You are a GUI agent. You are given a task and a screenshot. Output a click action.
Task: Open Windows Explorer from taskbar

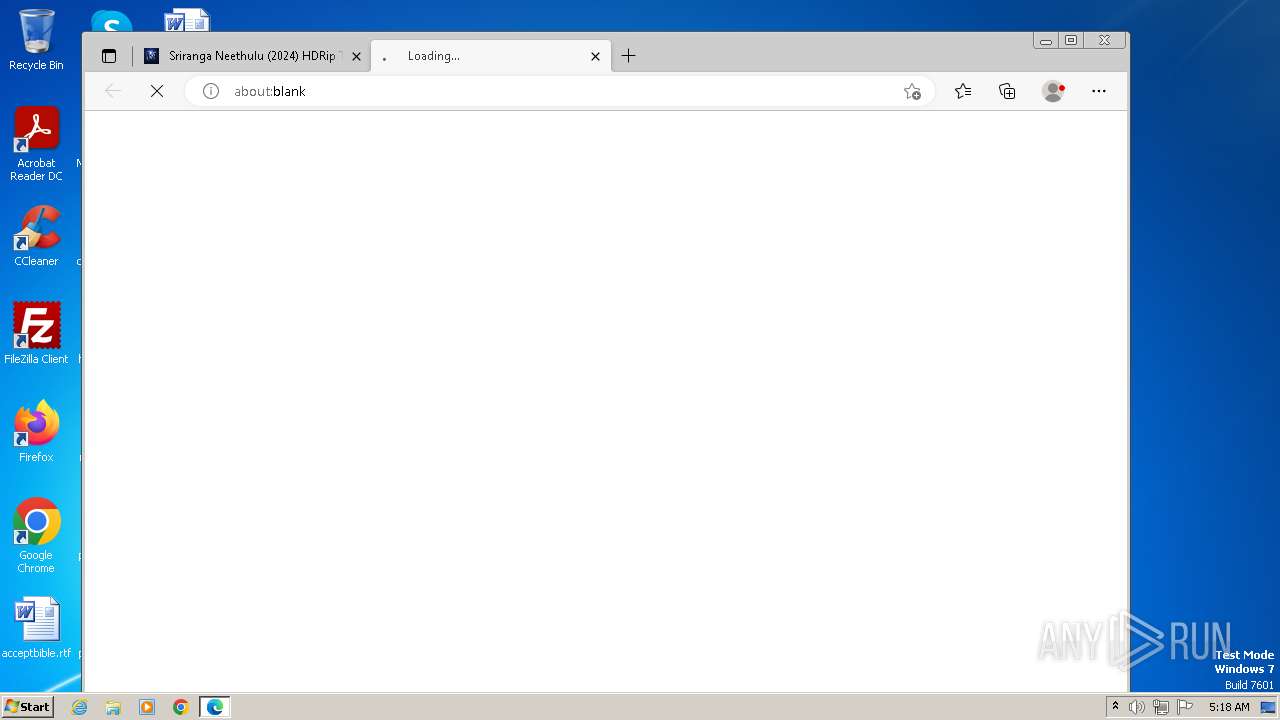pyautogui.click(x=113, y=707)
